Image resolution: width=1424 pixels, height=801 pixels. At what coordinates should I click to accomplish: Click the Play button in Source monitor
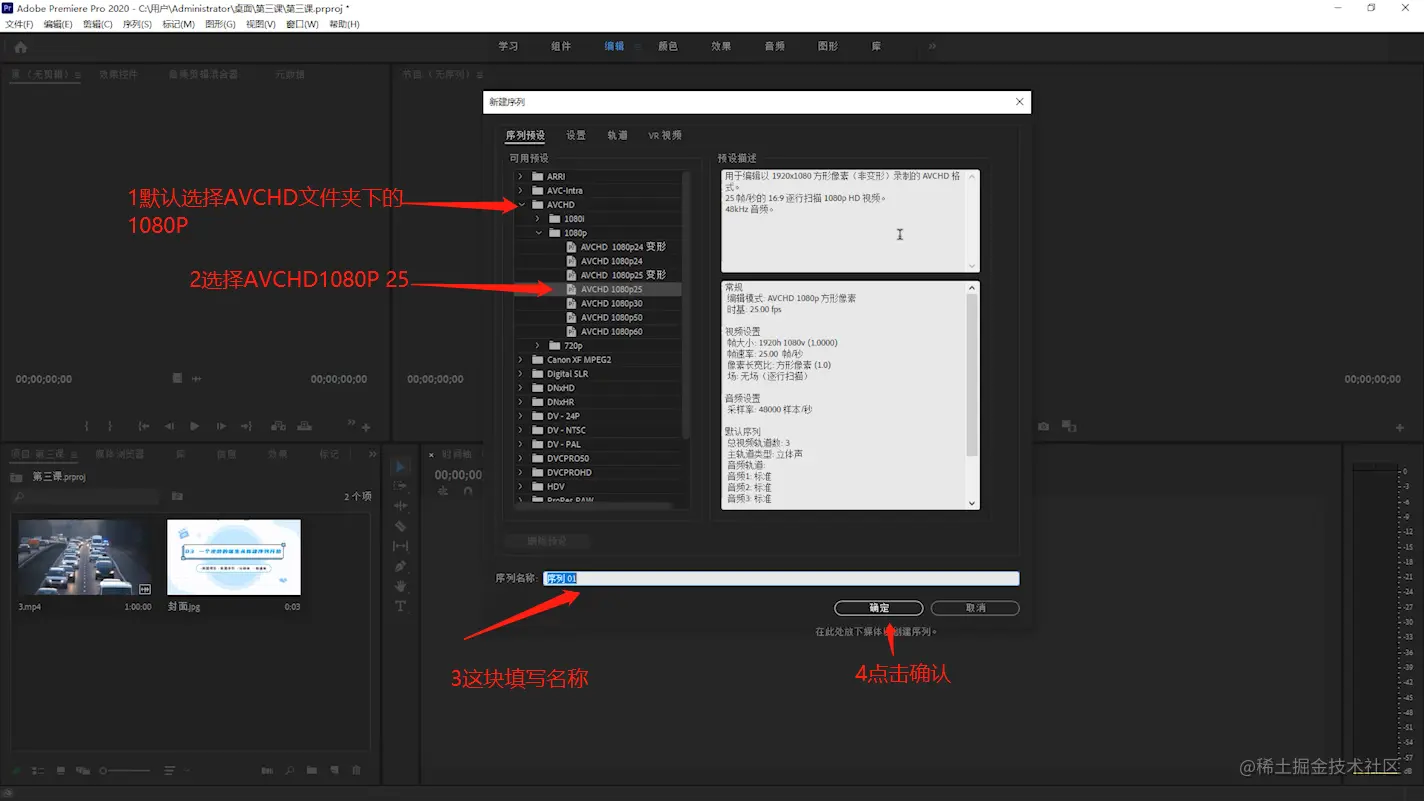[x=194, y=426]
